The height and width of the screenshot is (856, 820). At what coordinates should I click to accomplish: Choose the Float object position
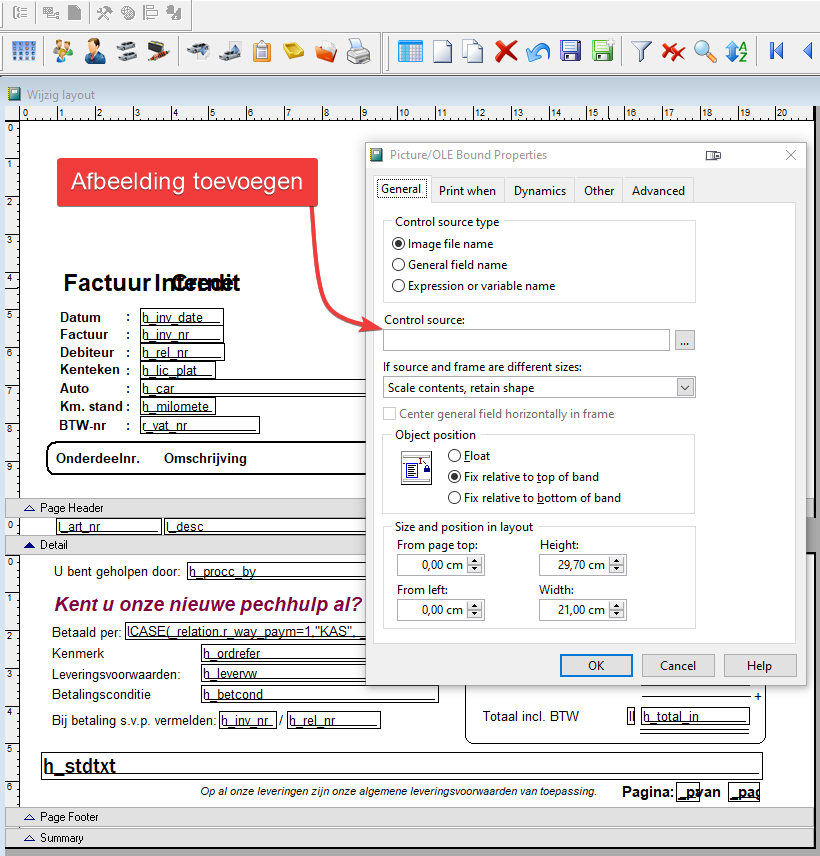tap(455, 456)
